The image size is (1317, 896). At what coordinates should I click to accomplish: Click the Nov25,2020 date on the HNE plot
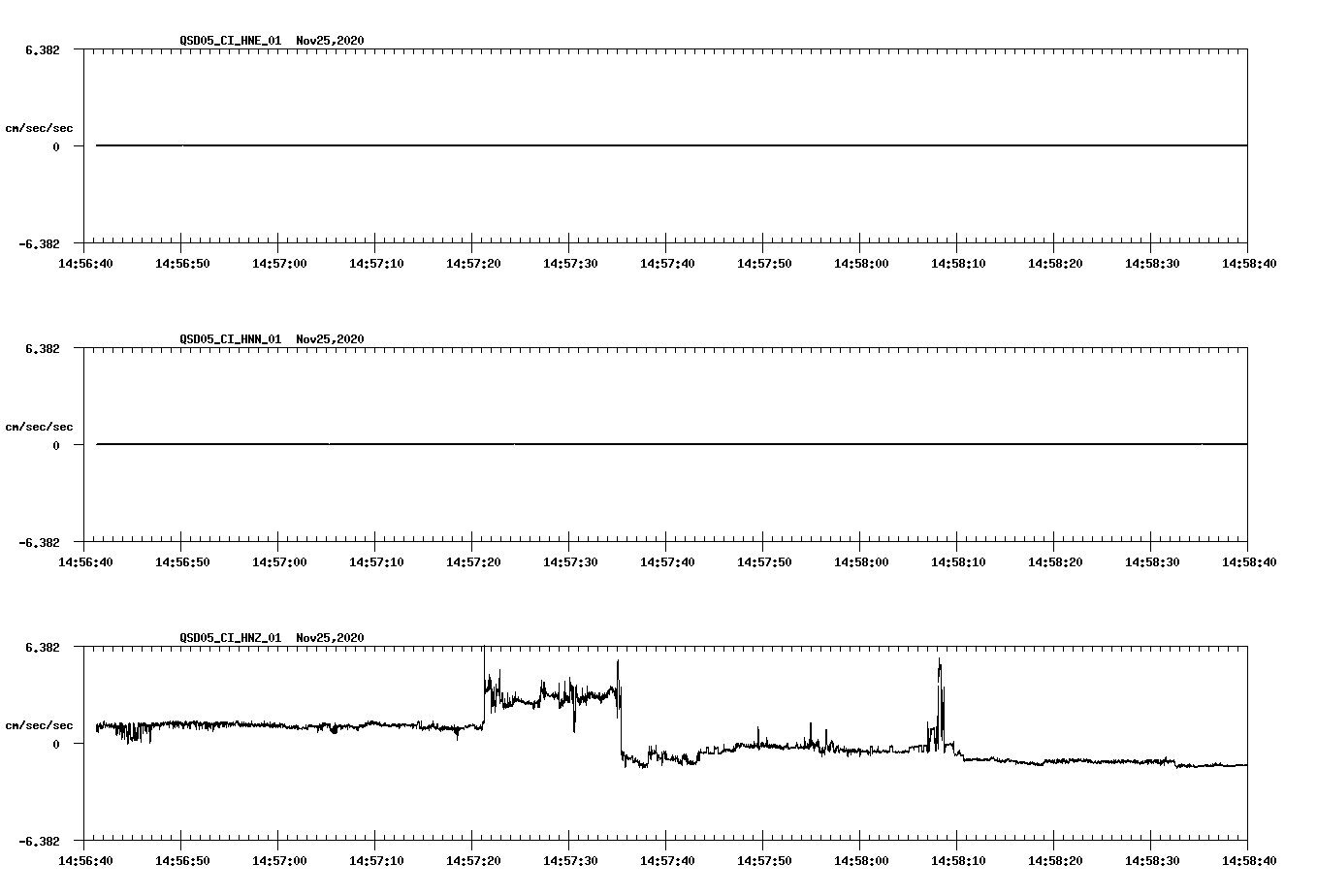(x=329, y=41)
